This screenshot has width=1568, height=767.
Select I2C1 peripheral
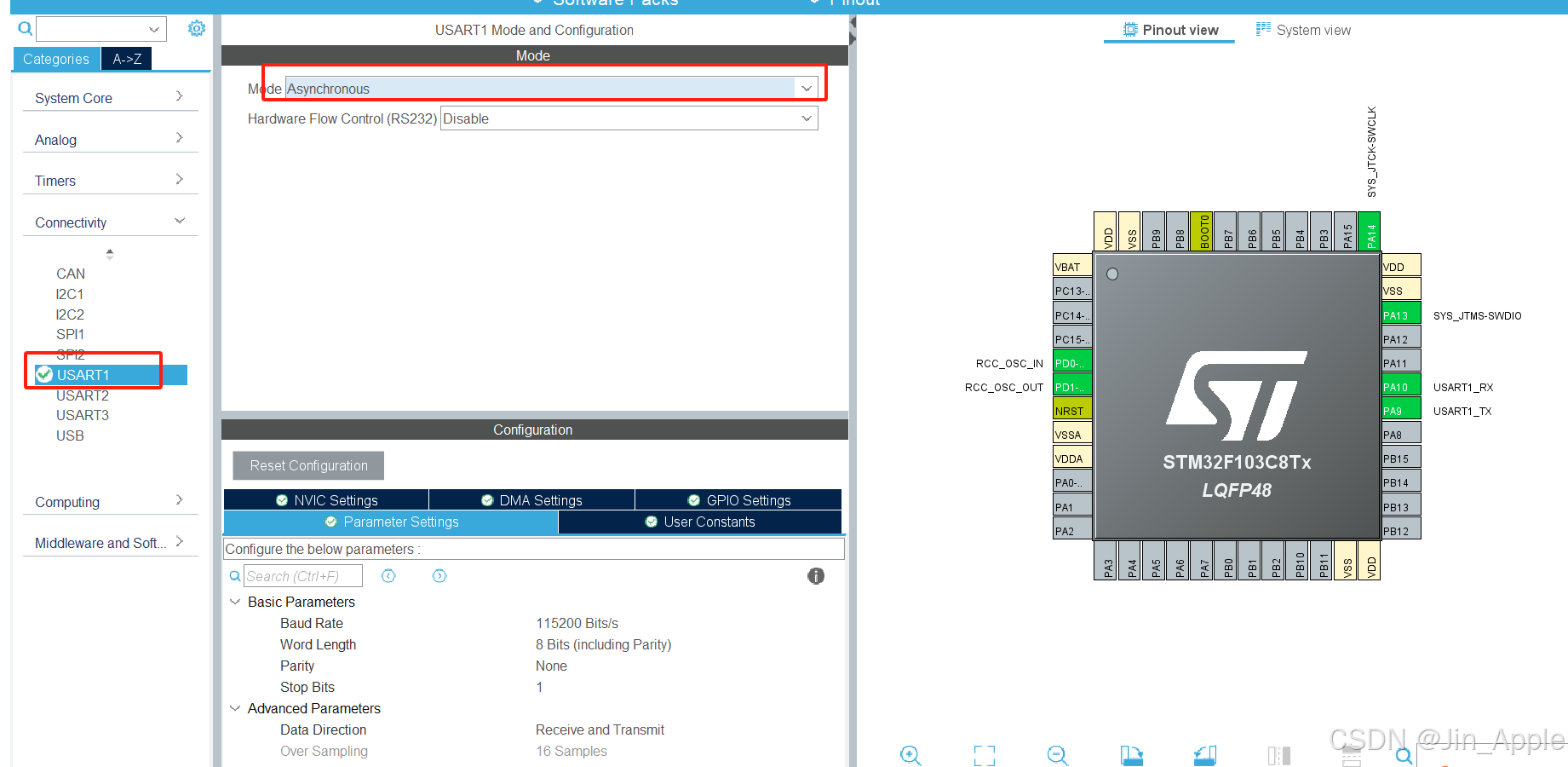(x=70, y=294)
